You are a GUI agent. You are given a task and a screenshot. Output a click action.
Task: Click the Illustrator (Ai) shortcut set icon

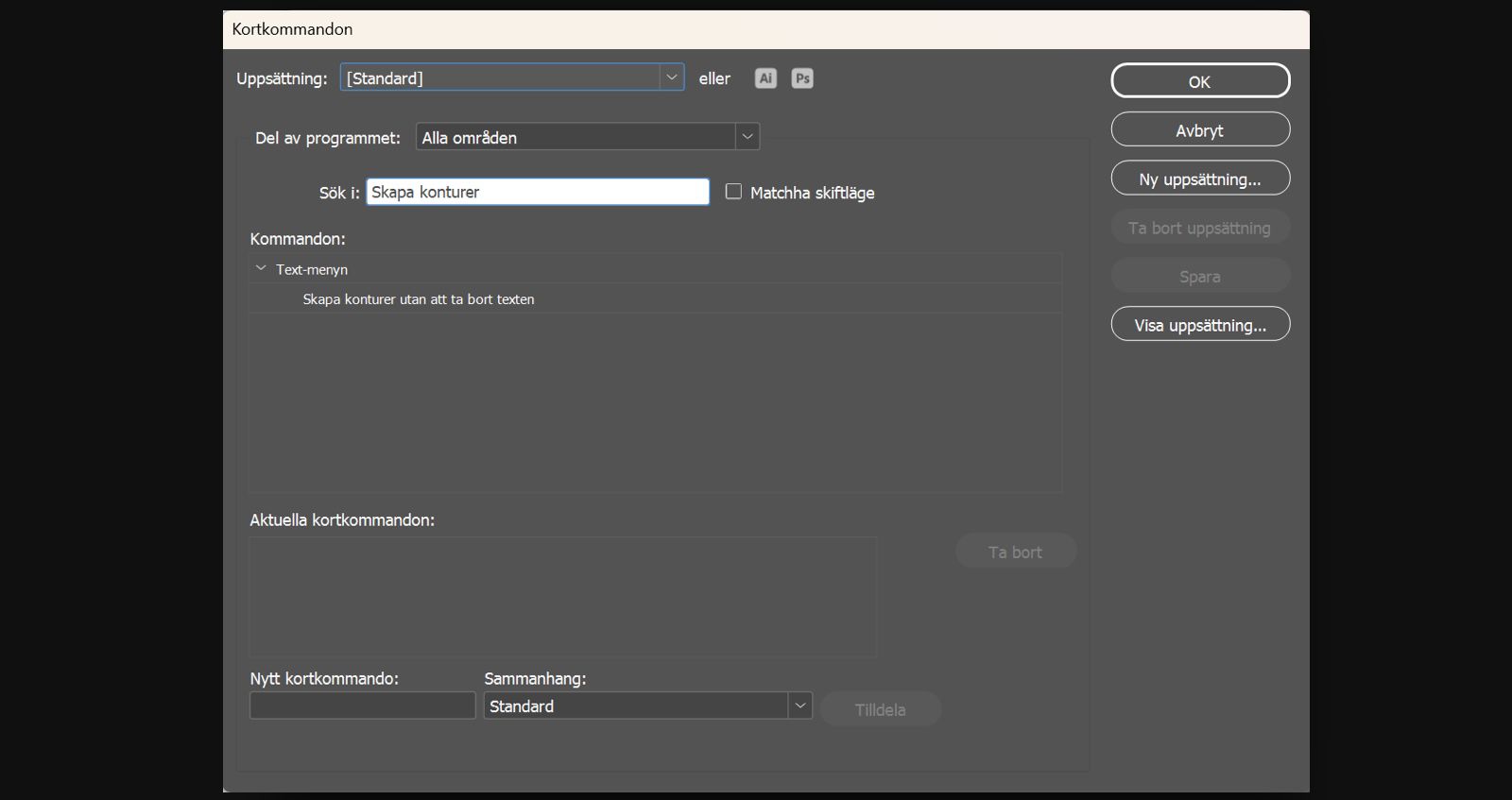point(765,78)
